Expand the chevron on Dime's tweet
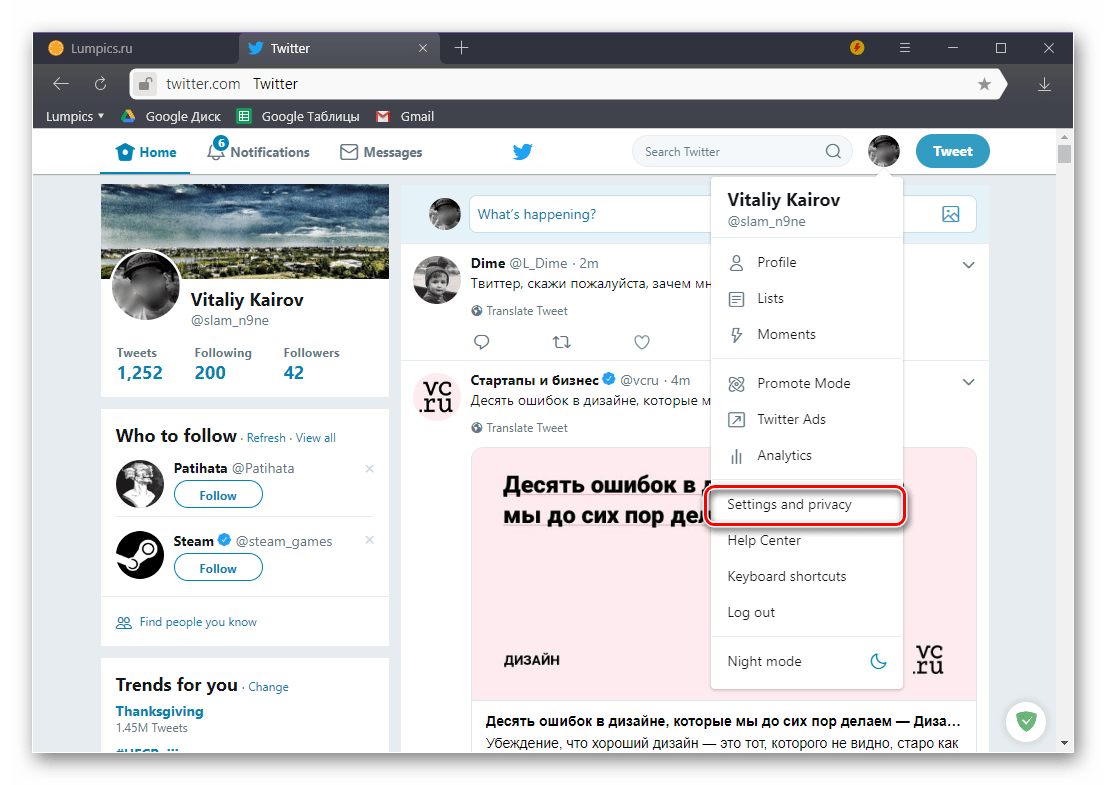 click(968, 265)
